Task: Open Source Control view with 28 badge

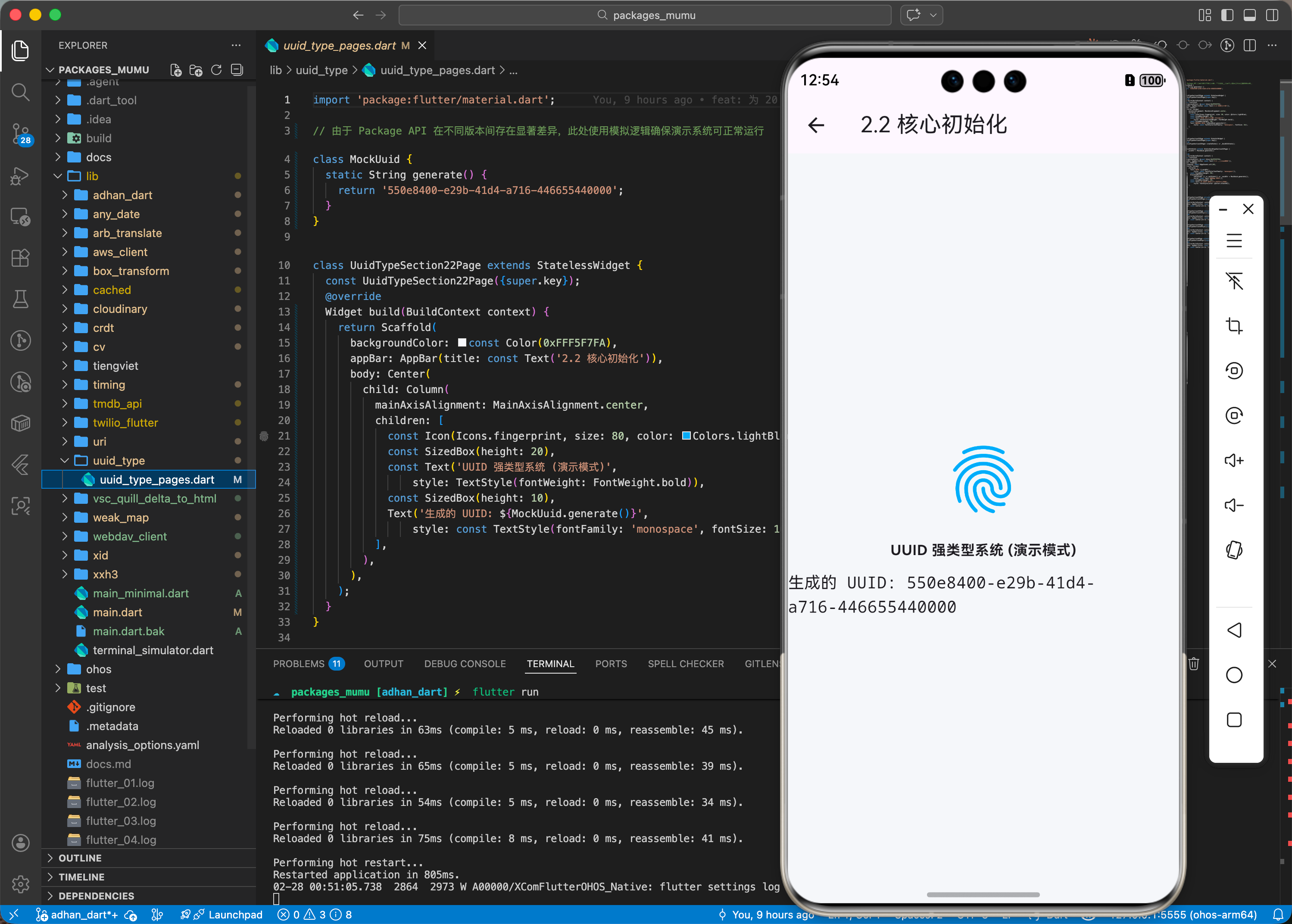Action: (21, 134)
